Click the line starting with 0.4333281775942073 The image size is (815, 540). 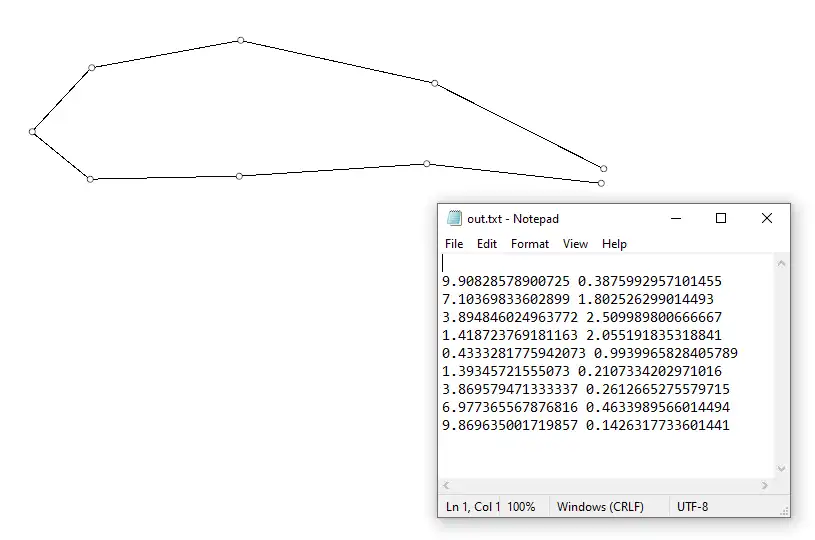[x=590, y=353]
